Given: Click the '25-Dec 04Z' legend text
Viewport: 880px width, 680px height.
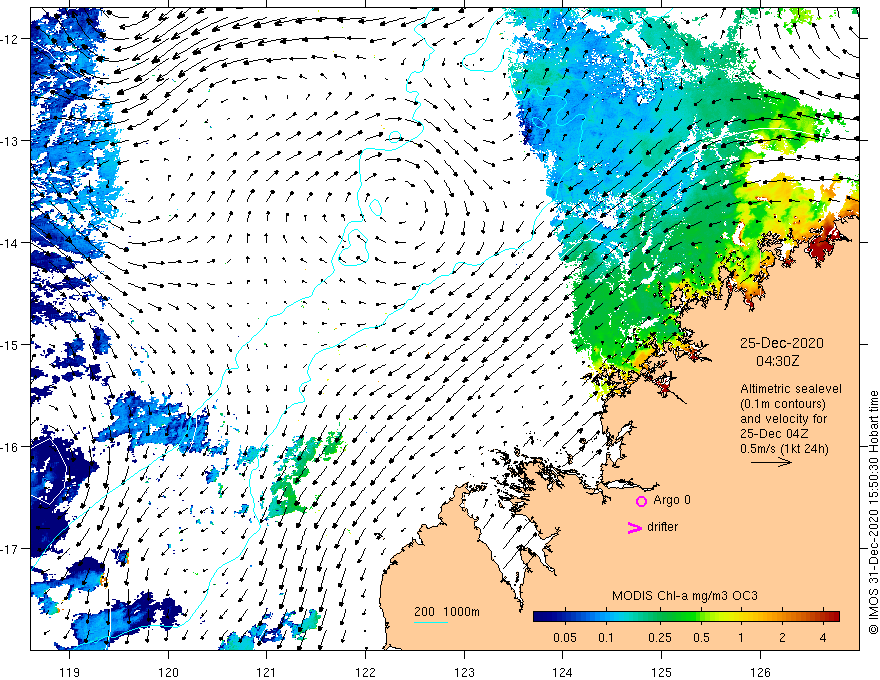Looking at the screenshot, I should click(x=775, y=434).
